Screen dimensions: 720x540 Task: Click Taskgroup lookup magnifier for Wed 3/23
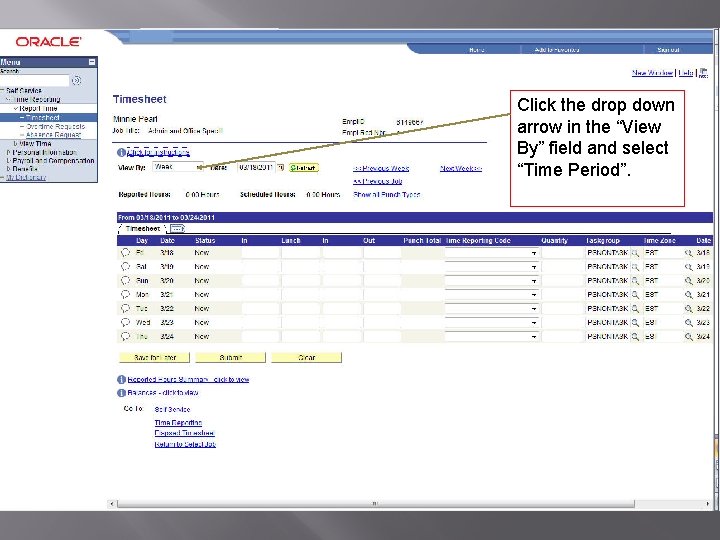coord(635,323)
